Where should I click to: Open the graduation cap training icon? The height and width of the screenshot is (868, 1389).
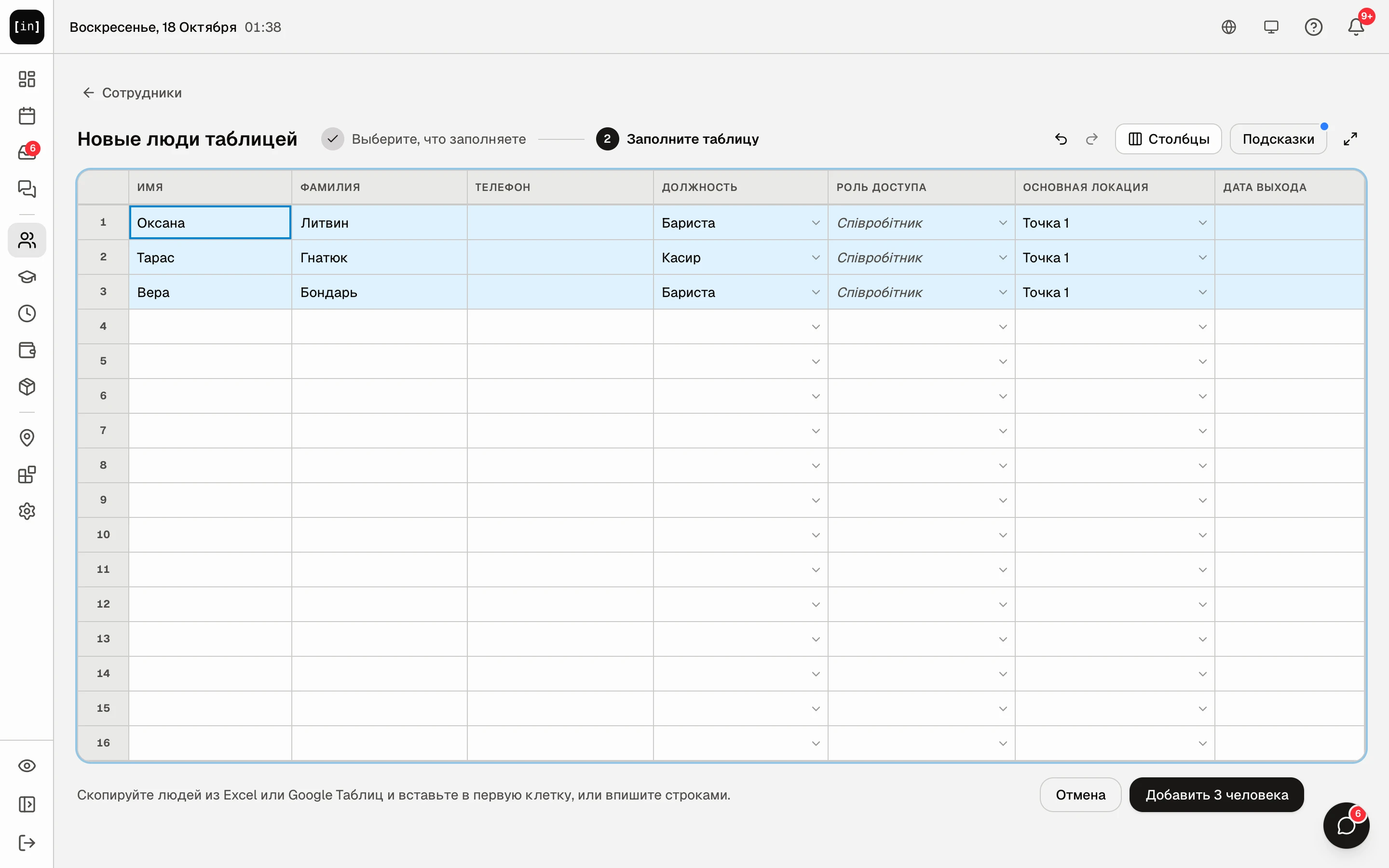pos(27,277)
